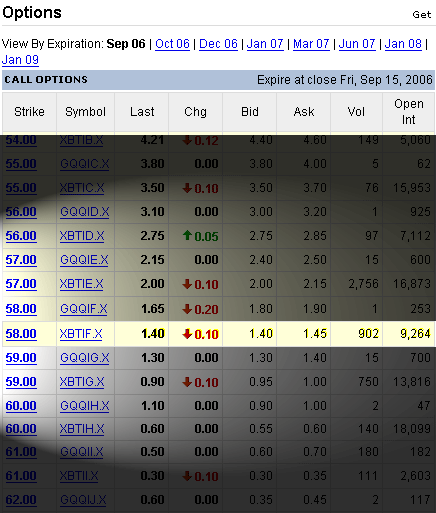Select the ask price 1.45
The height and width of the screenshot is (513, 436).
pyautogui.click(x=315, y=334)
